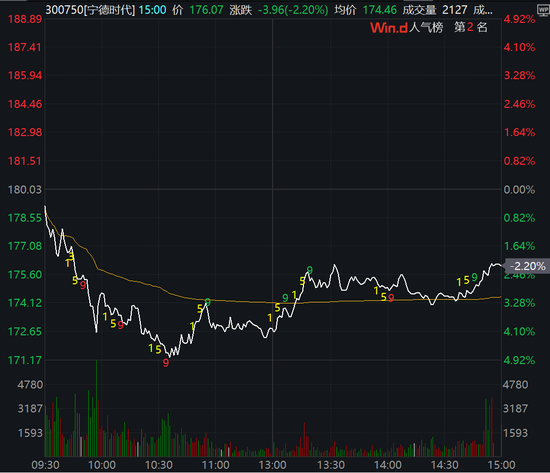Click the green 4.92% percent axis label
This screenshot has height=473, width=550.
click(519, 360)
